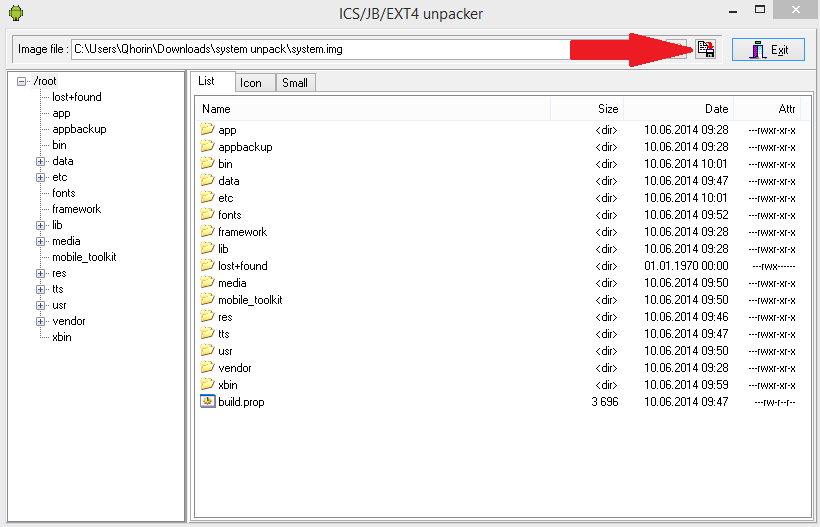Select fonts in the folder tree
The width and height of the screenshot is (820, 527).
coord(64,193)
